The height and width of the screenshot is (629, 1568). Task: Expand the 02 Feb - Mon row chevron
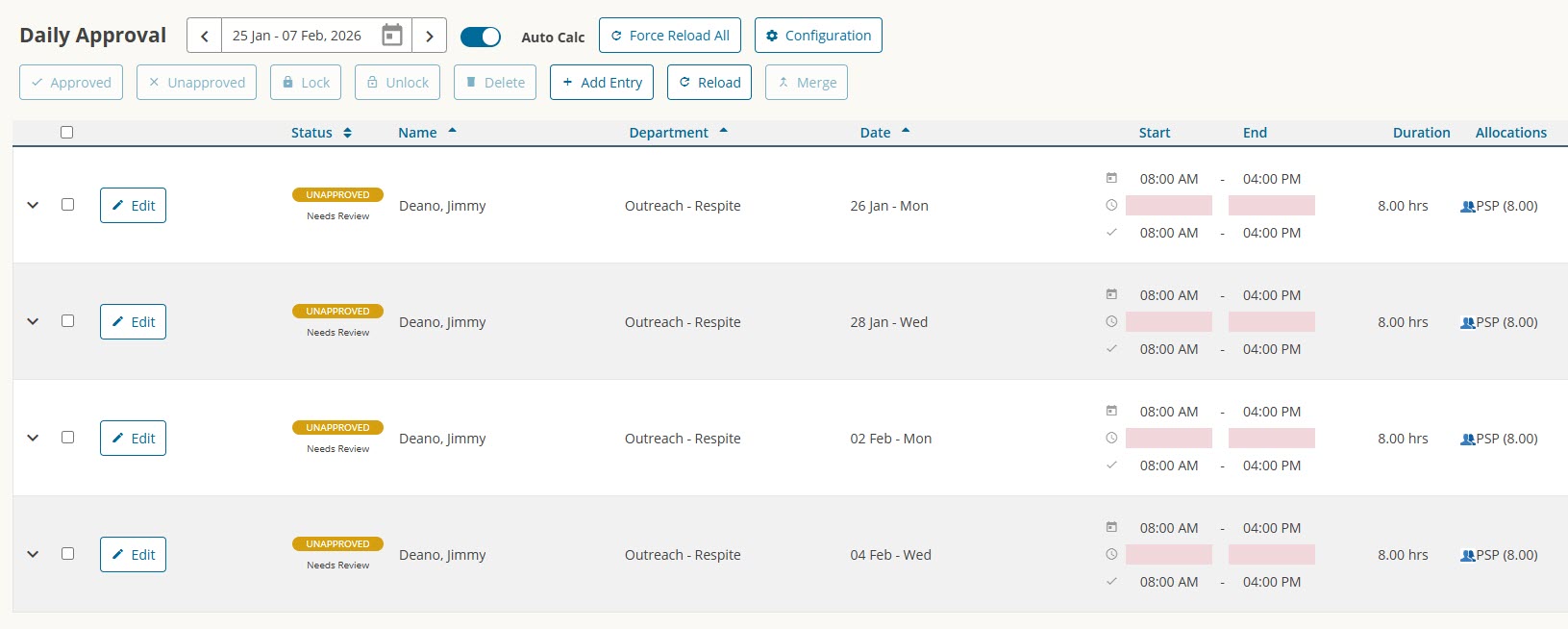(33, 438)
